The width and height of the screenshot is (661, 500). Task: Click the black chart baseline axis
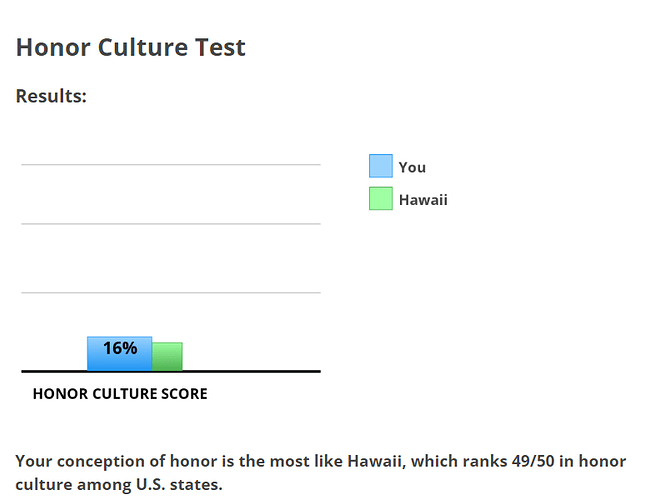pos(171,371)
